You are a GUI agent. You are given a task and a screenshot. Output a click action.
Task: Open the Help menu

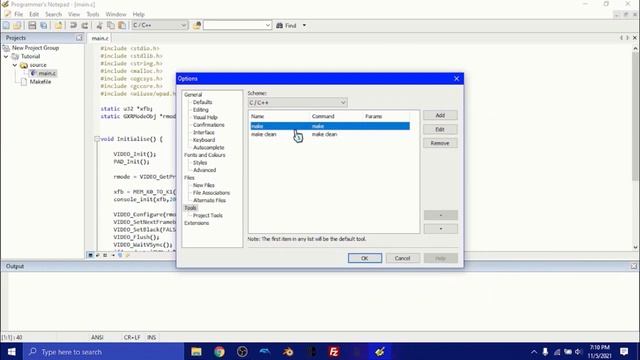point(138,14)
